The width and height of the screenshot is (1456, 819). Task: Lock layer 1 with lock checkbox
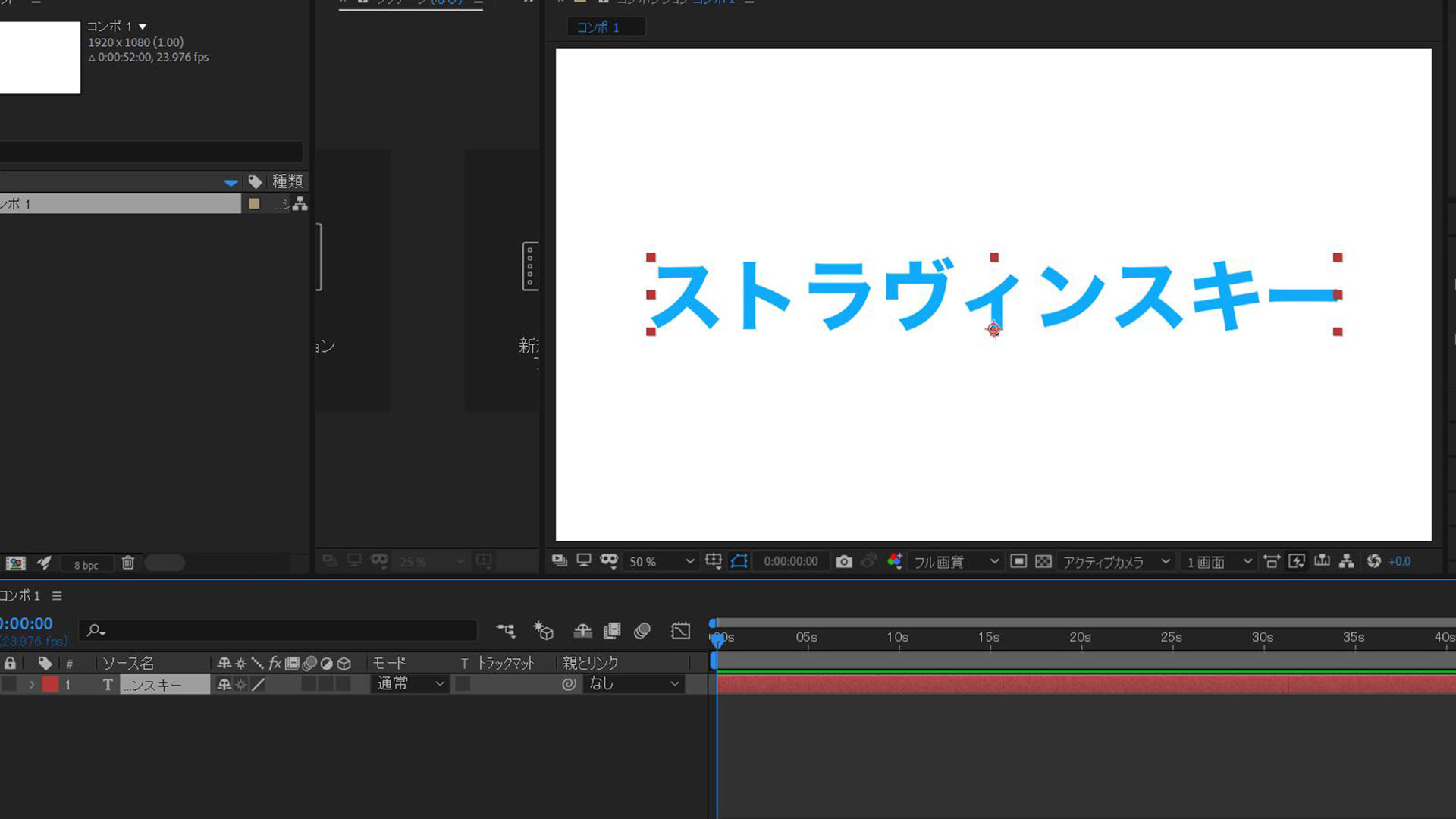10,684
